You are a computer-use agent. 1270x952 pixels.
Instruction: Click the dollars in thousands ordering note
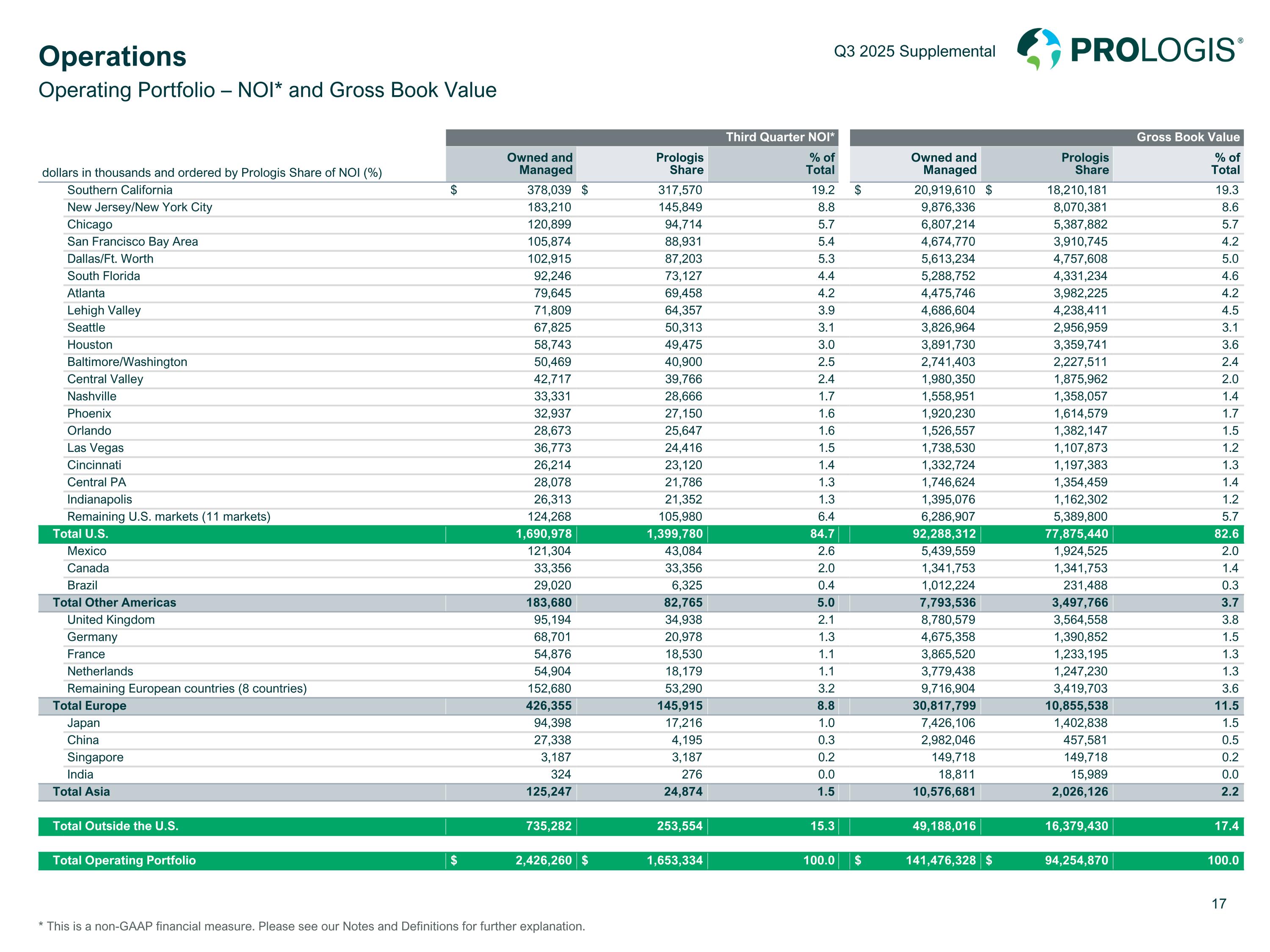click(x=212, y=173)
